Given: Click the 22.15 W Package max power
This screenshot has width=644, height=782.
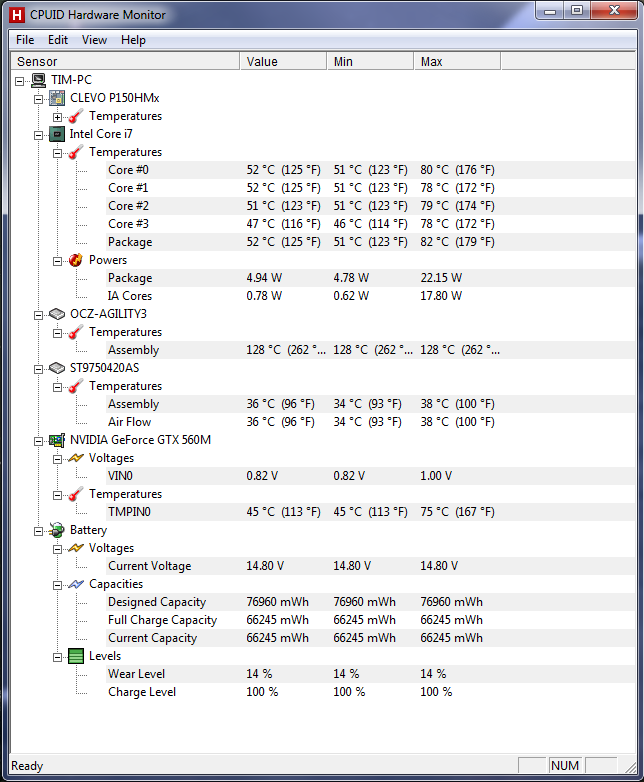Looking at the screenshot, I should (441, 278).
